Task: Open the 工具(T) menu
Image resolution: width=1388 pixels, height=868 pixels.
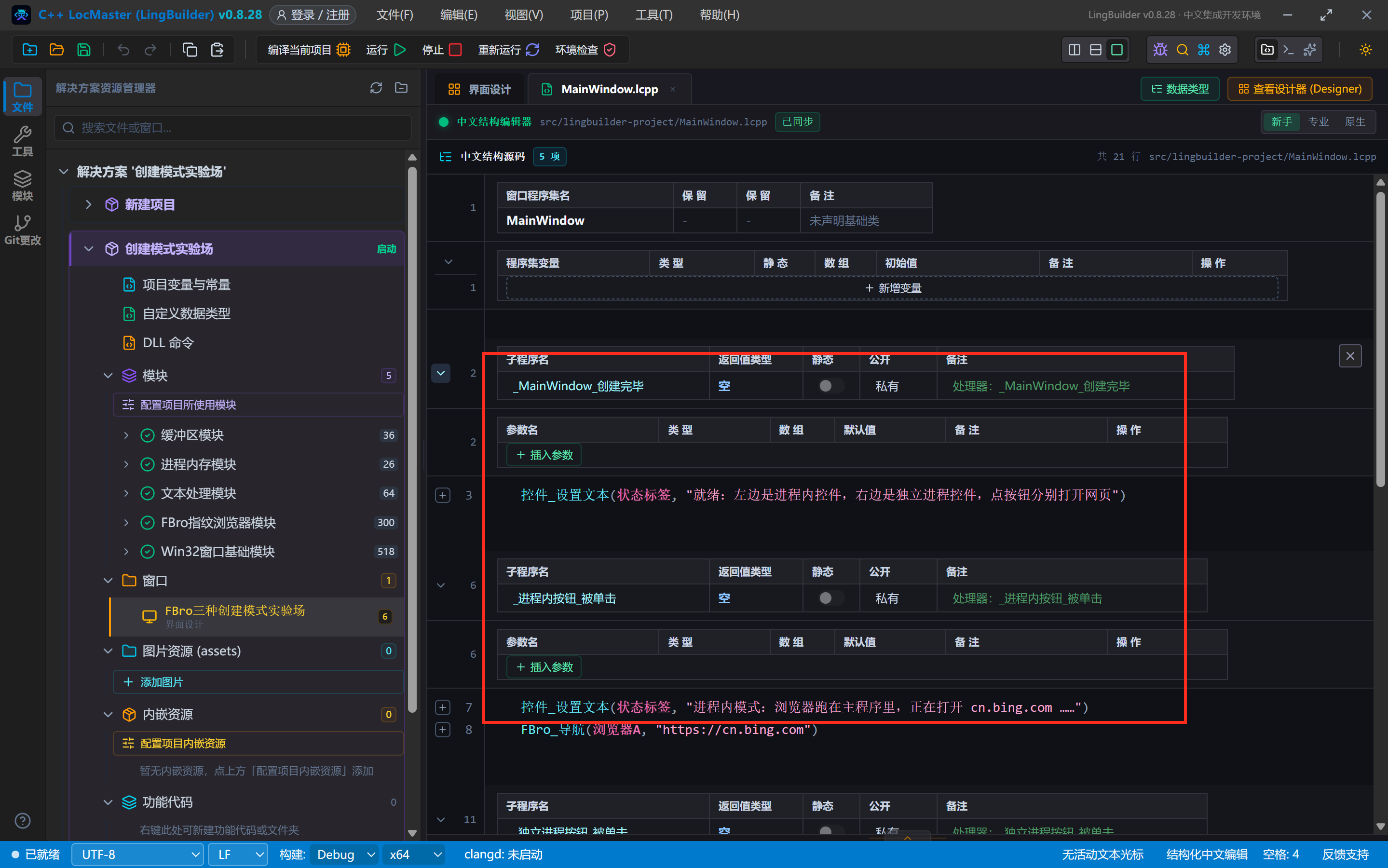Action: 654,15
